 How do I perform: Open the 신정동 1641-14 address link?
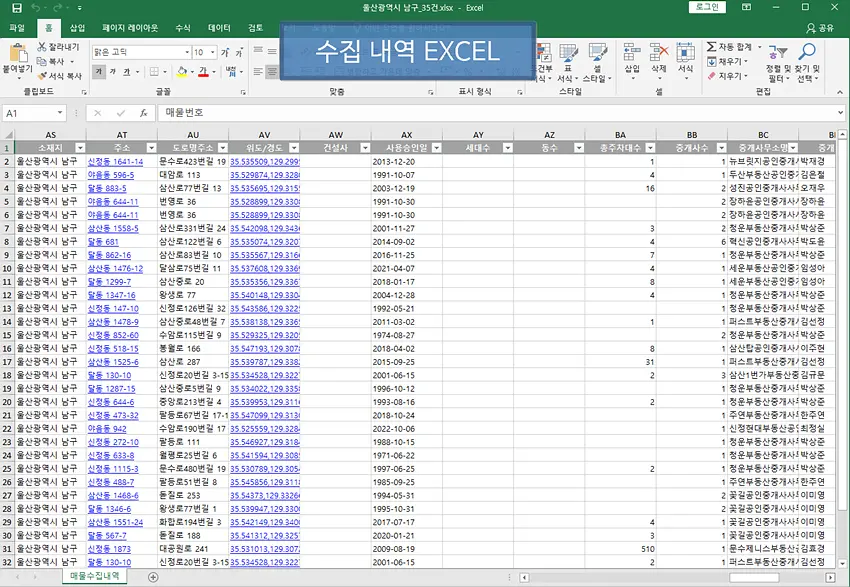115,161
